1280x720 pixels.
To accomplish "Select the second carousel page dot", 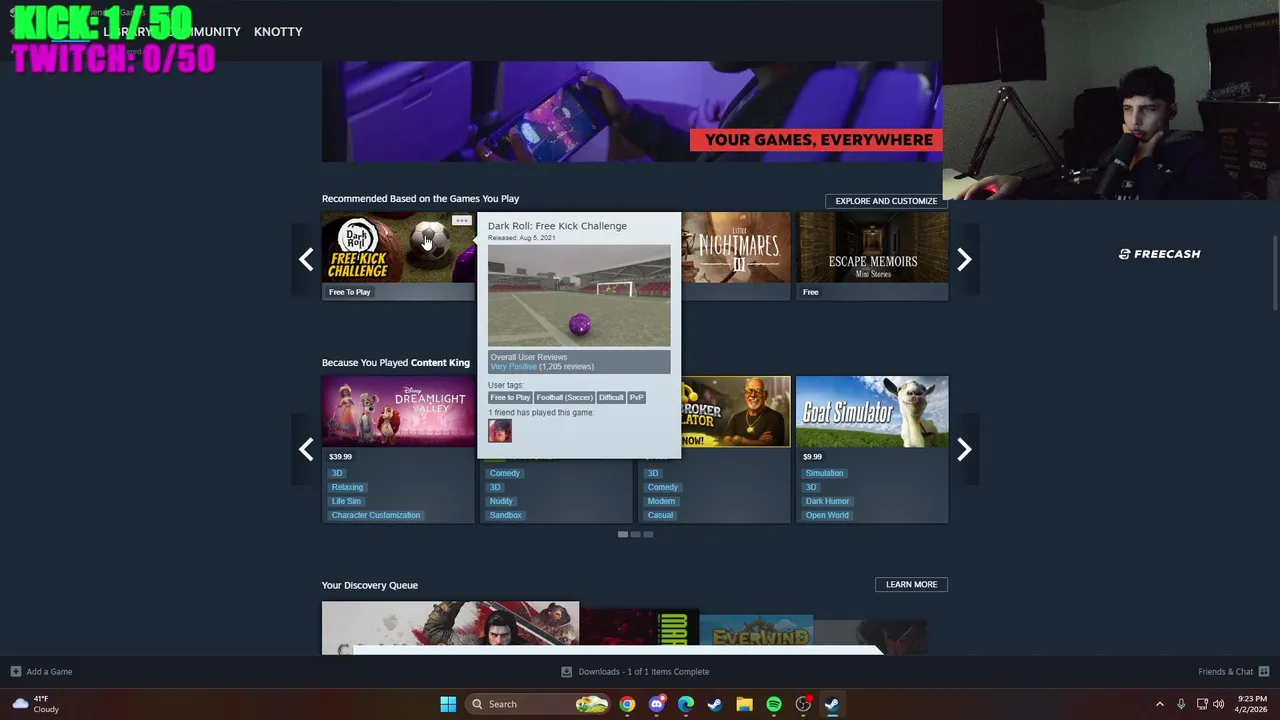I will pos(635,534).
